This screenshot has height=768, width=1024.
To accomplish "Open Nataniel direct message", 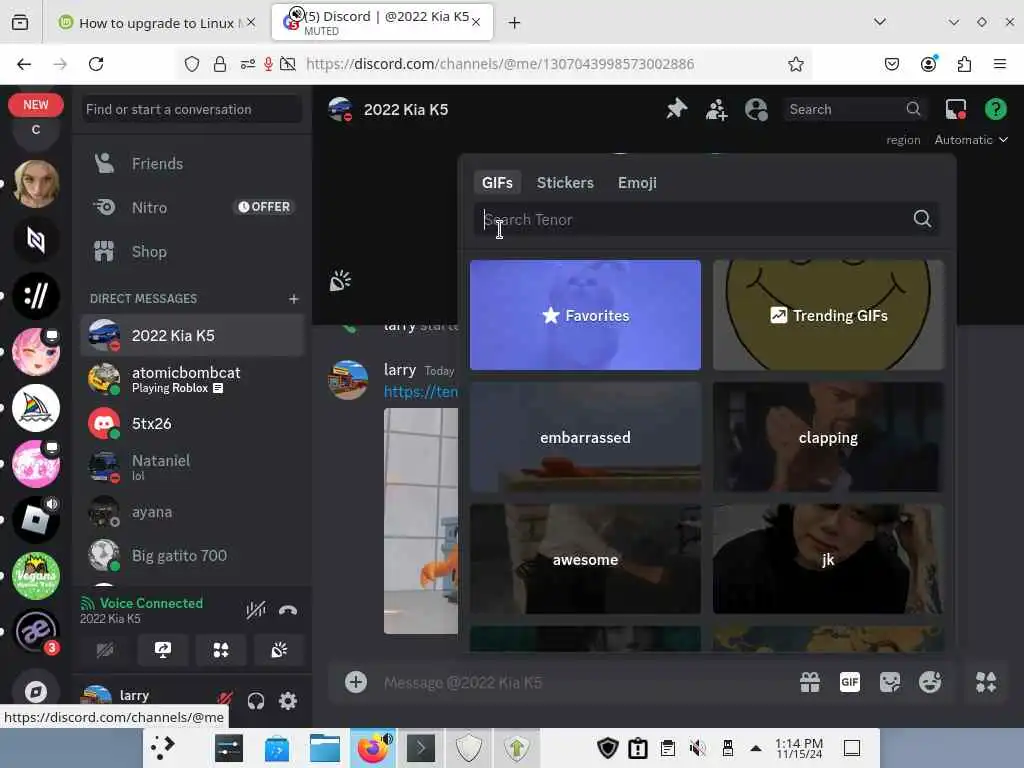I will tap(193, 467).
